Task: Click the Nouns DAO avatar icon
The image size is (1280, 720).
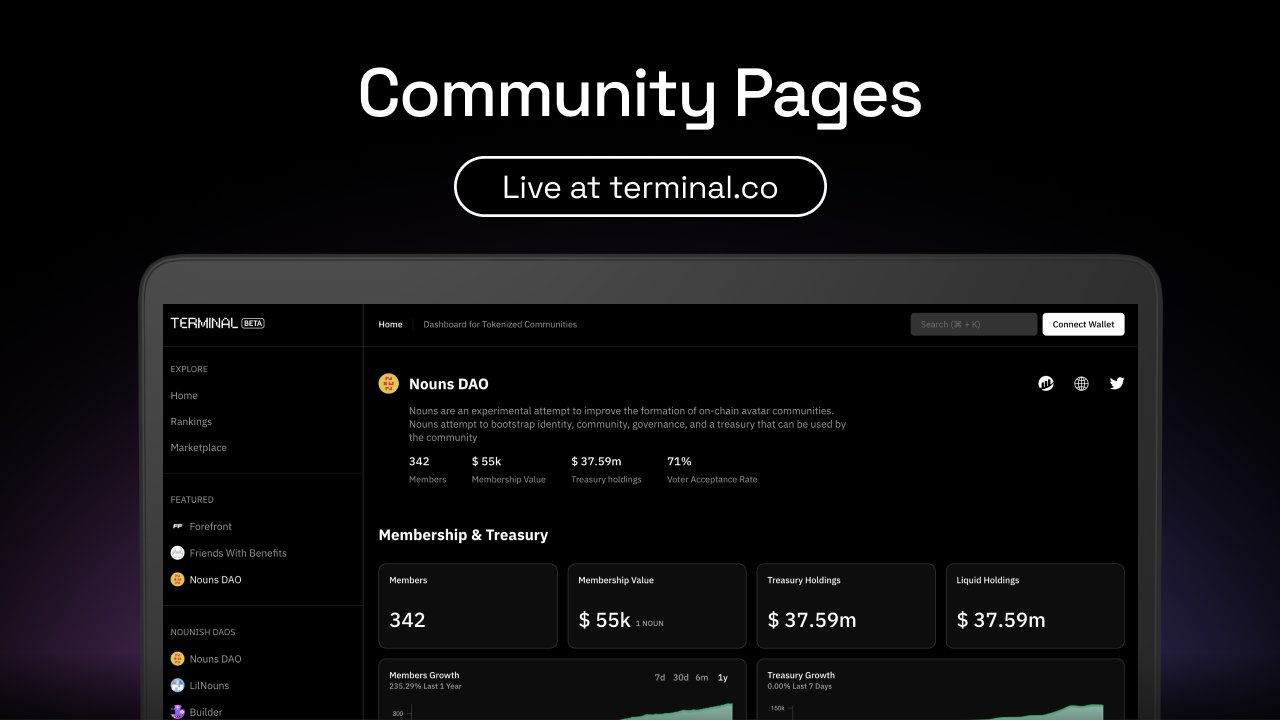Action: point(388,383)
